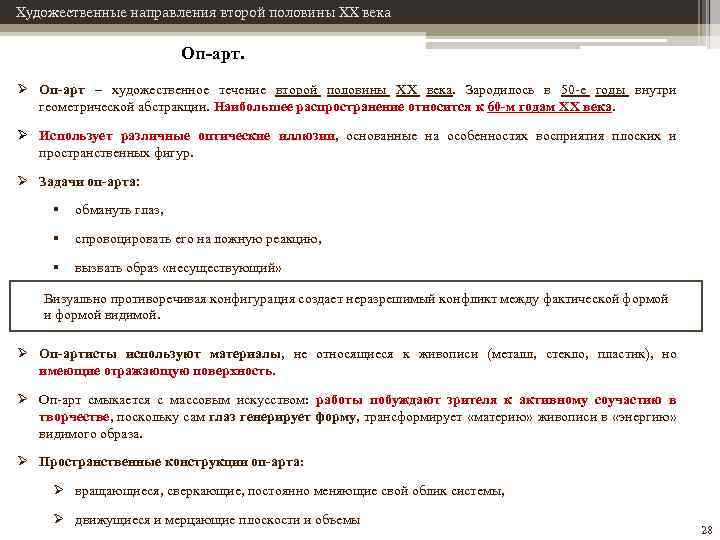Click the arrow bullet before "Пространственные конструкции оп-арта:"

point(22,461)
